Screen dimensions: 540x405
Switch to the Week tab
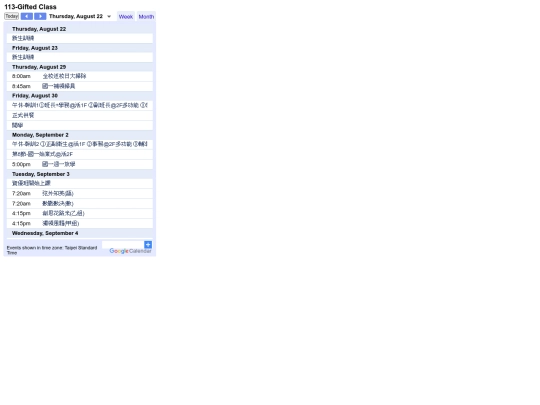pos(126,17)
